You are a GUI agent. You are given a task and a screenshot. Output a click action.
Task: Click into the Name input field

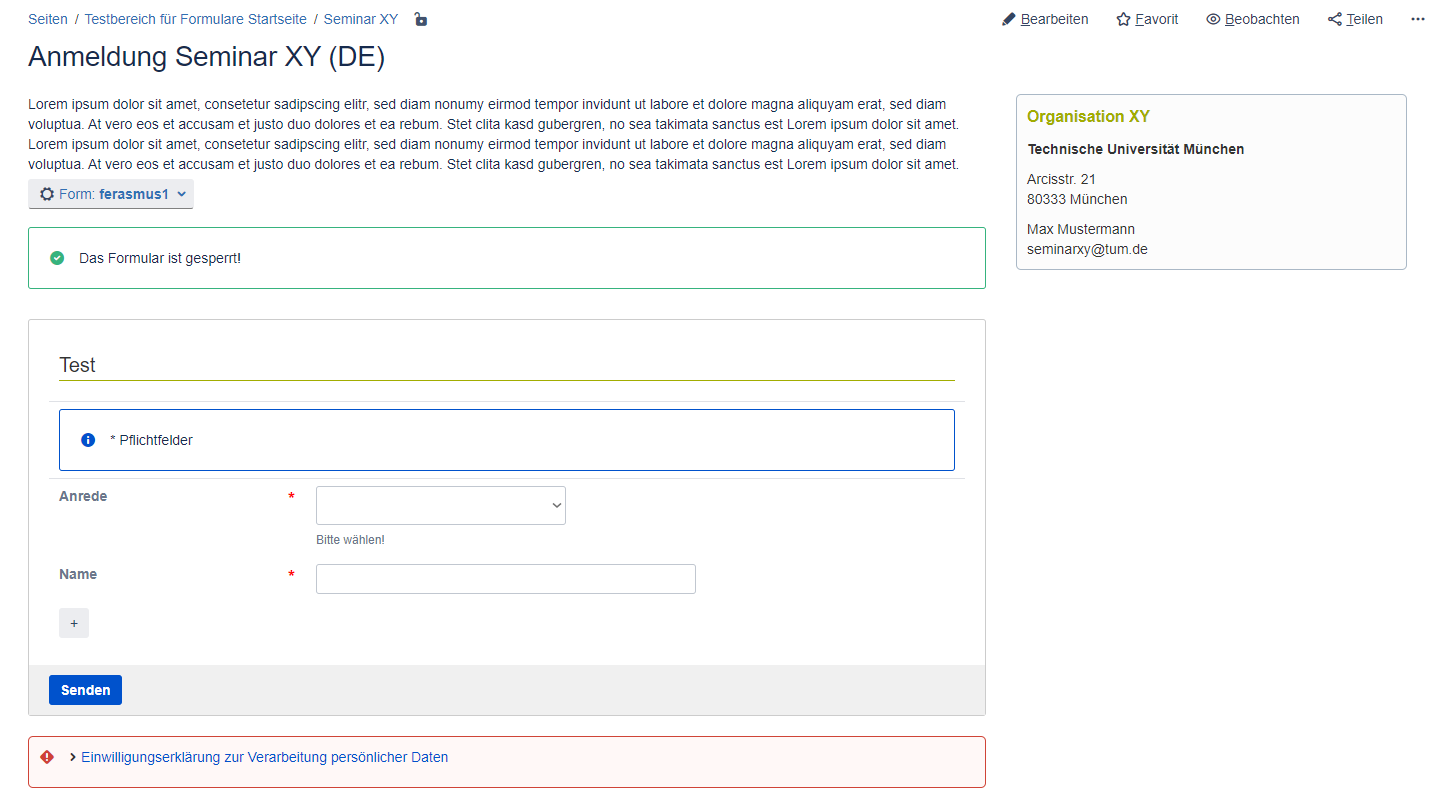tap(505, 579)
